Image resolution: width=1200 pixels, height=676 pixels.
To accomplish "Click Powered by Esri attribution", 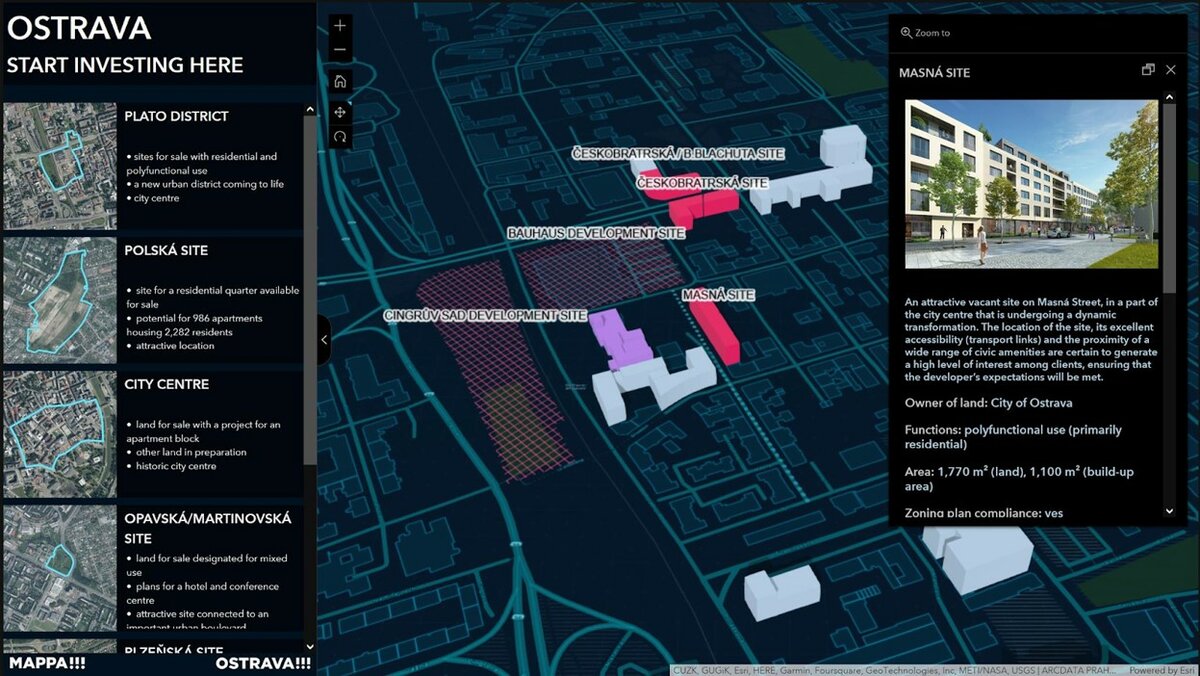I will 1161,670.
